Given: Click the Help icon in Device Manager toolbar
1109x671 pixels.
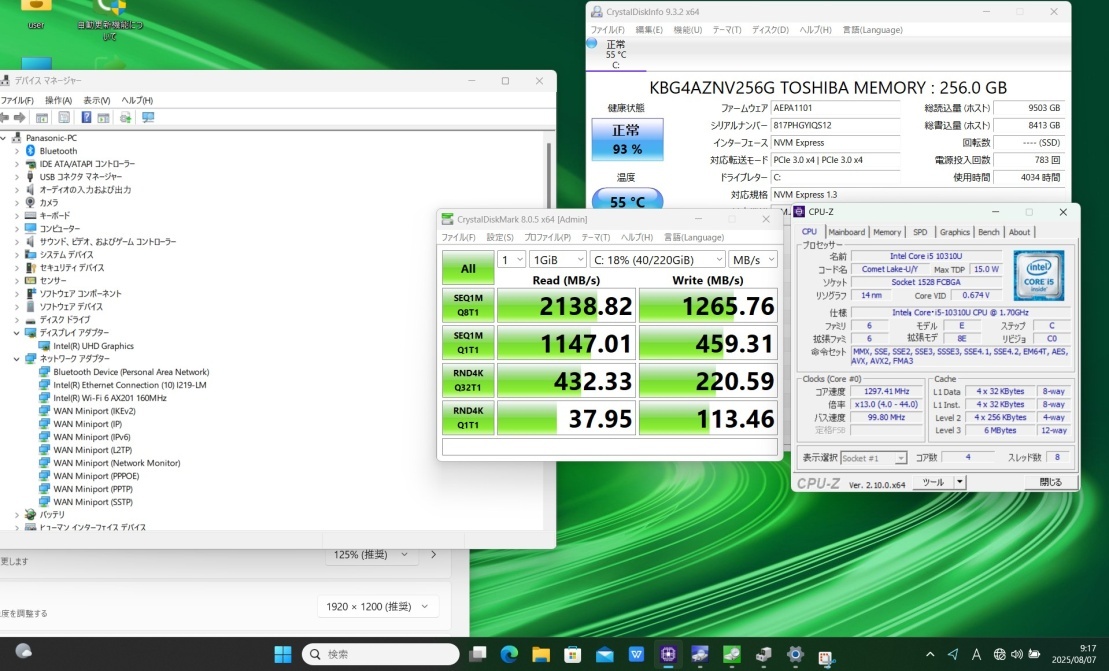Looking at the screenshot, I should point(85,118).
